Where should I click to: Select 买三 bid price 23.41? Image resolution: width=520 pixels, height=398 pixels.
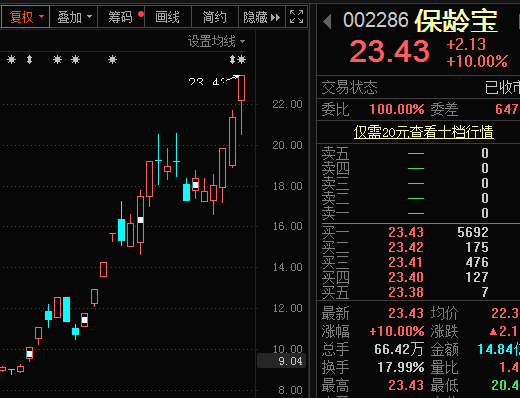(x=406, y=262)
